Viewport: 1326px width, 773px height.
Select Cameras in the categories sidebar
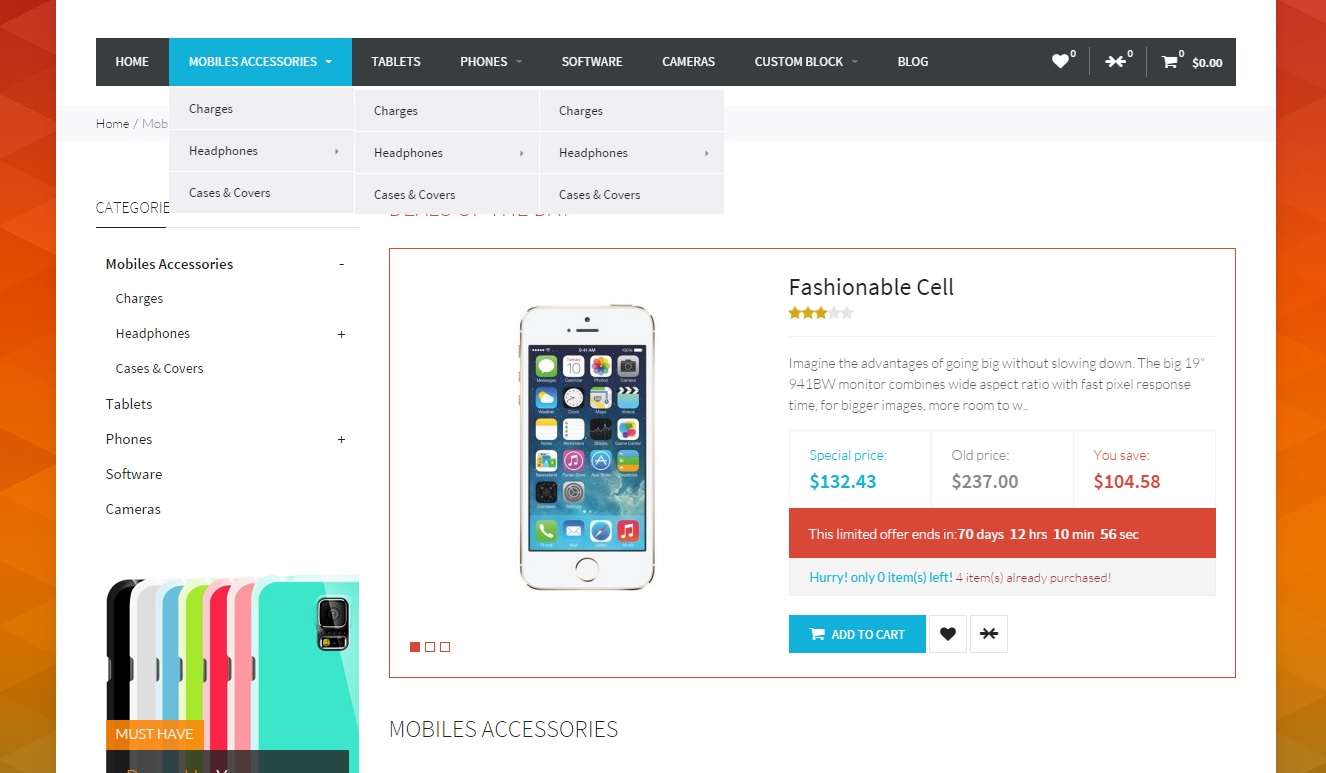click(133, 509)
